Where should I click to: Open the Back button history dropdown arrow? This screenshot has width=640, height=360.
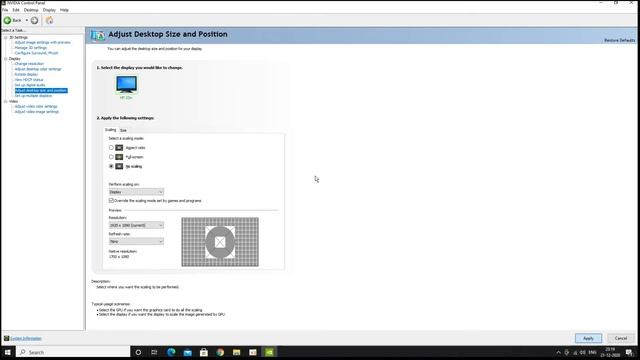(27, 20)
